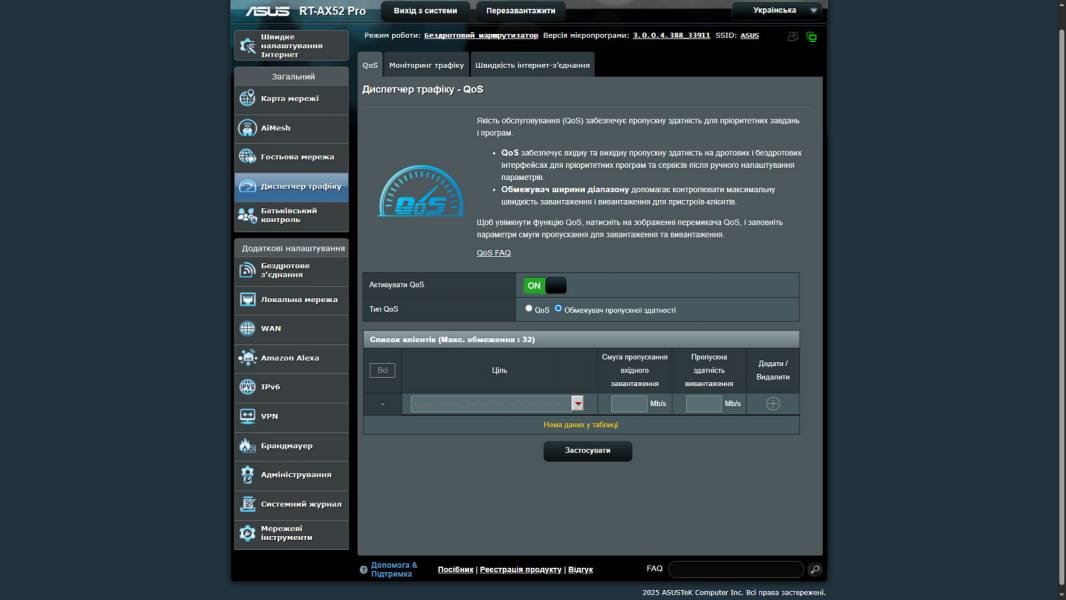The image size is (1066, 600).
Task: Open AiMesh from the sidebar icon
Action: (x=247, y=128)
